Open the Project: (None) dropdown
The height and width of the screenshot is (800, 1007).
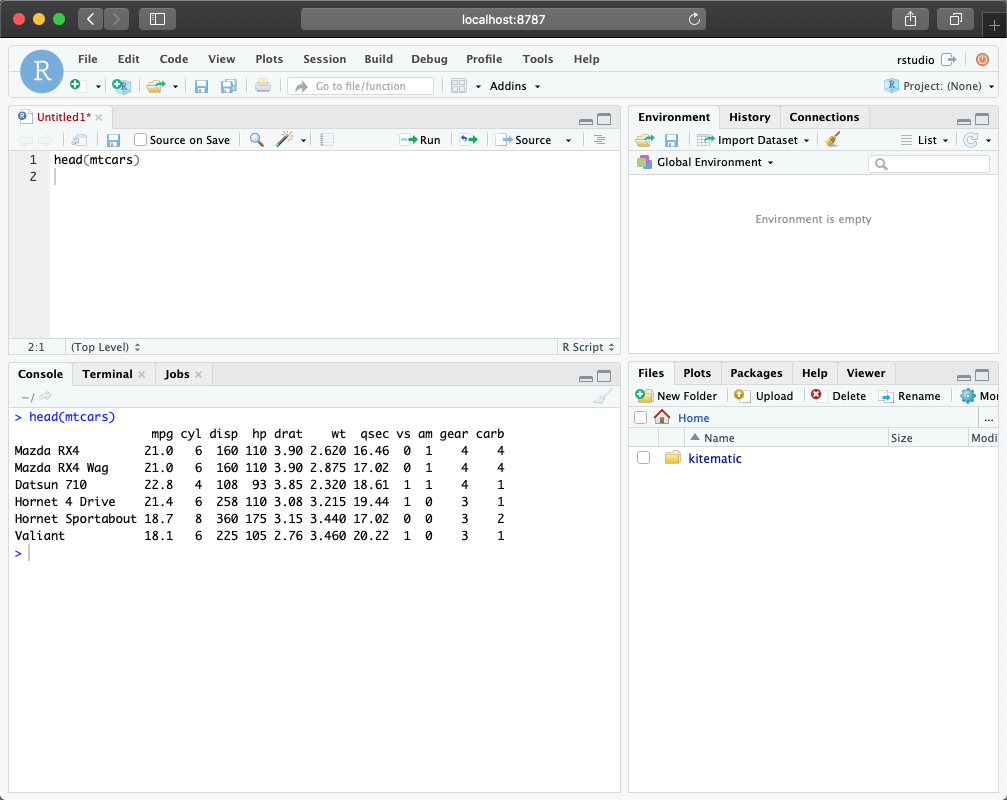point(940,86)
